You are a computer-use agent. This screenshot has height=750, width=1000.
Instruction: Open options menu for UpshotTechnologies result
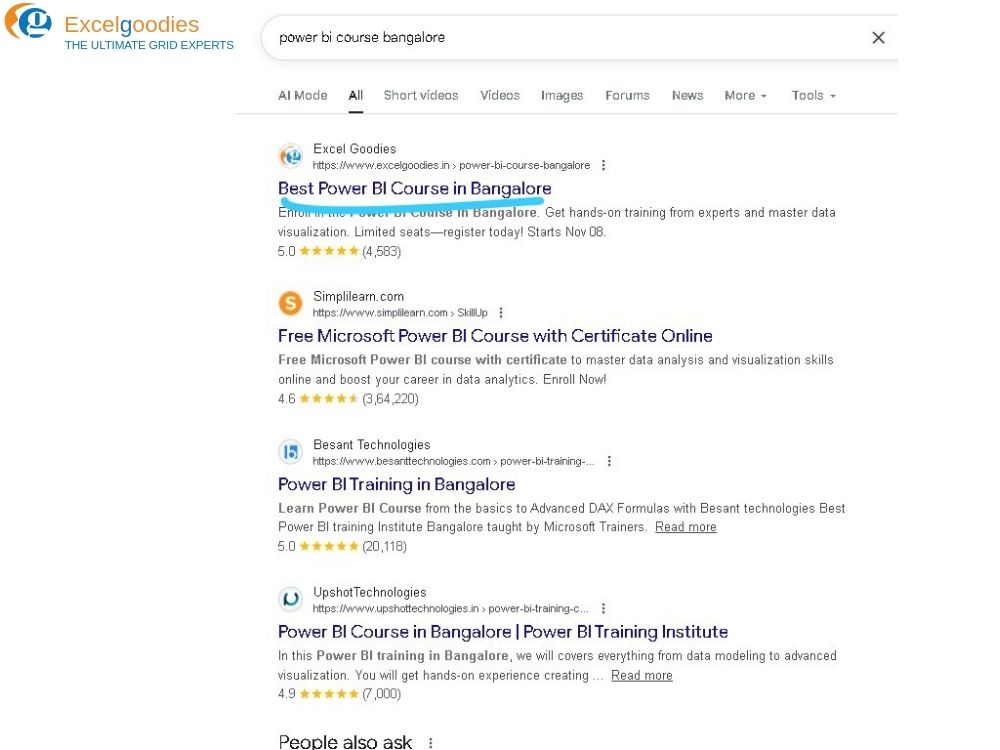[603, 609]
